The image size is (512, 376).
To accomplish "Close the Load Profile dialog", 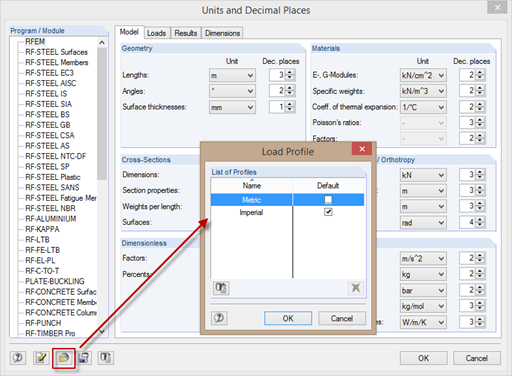I will point(362,149).
